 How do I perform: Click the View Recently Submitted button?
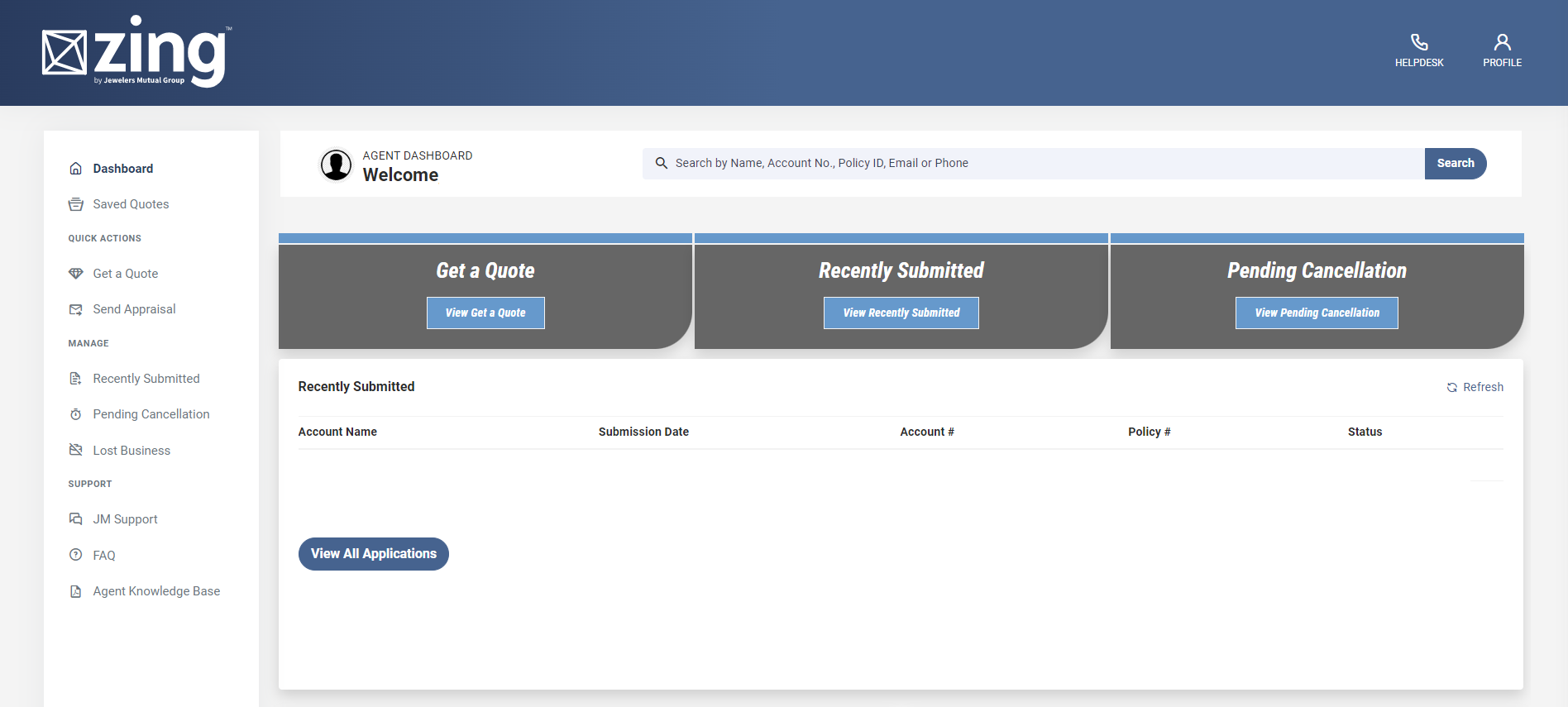tap(901, 313)
